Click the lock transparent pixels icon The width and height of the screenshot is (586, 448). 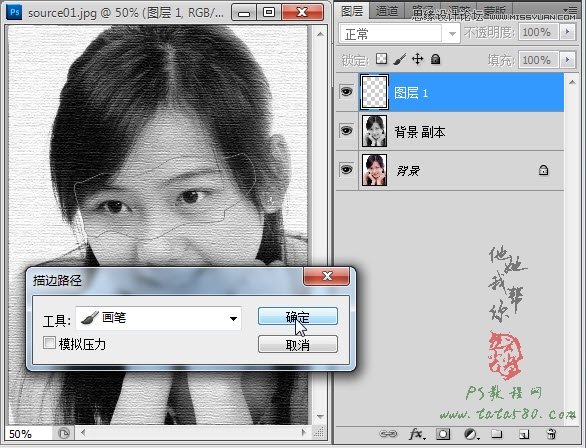click(381, 59)
